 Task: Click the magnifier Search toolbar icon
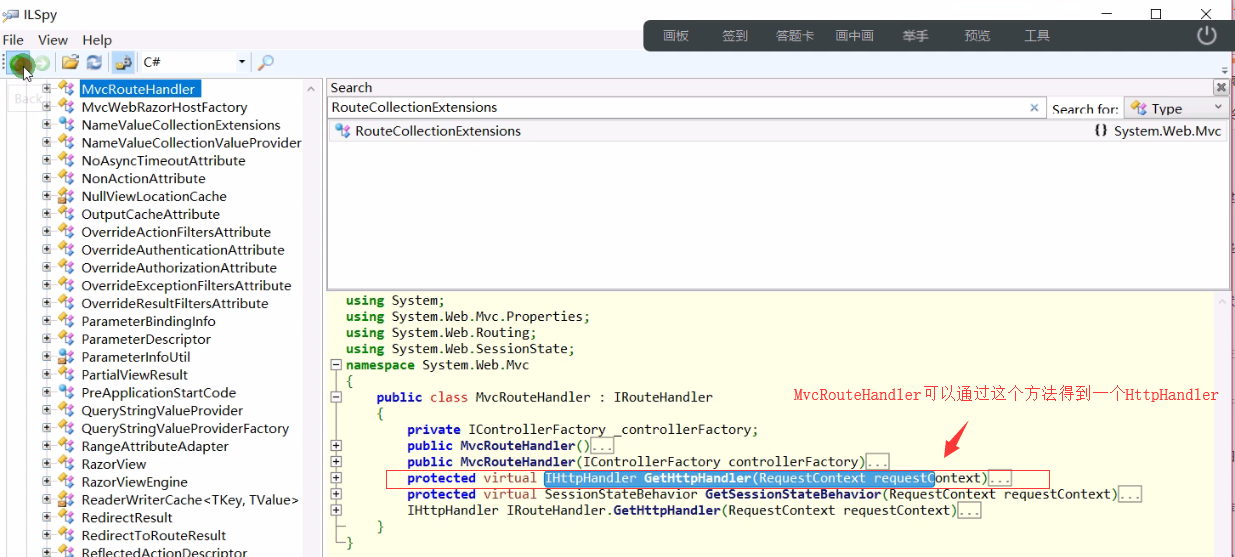[x=266, y=62]
